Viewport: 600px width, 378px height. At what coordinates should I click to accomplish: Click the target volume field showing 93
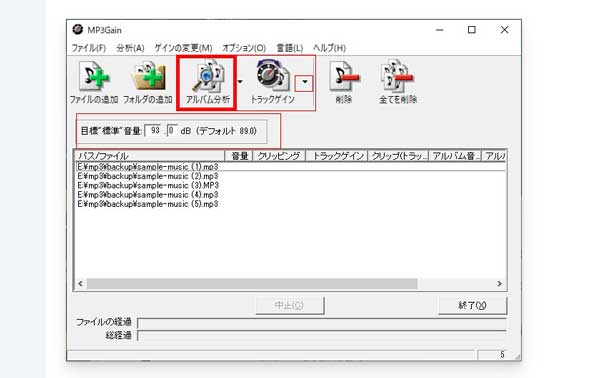click(x=154, y=131)
